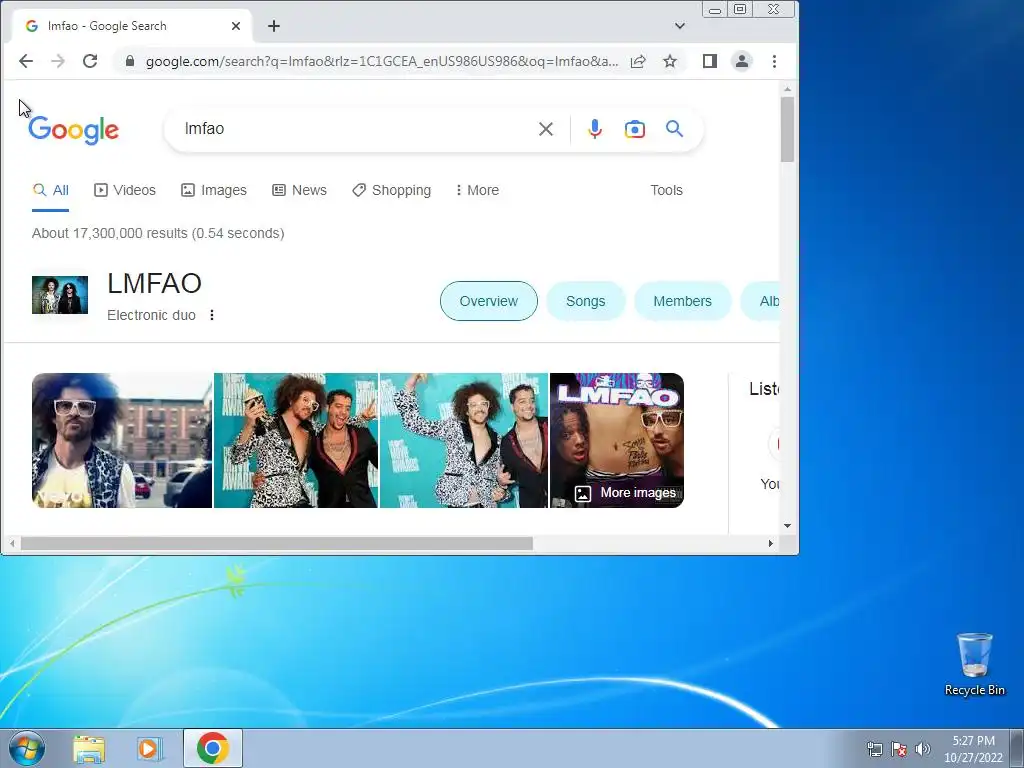Clear the search box with the X
This screenshot has height=768, width=1024.
[546, 129]
